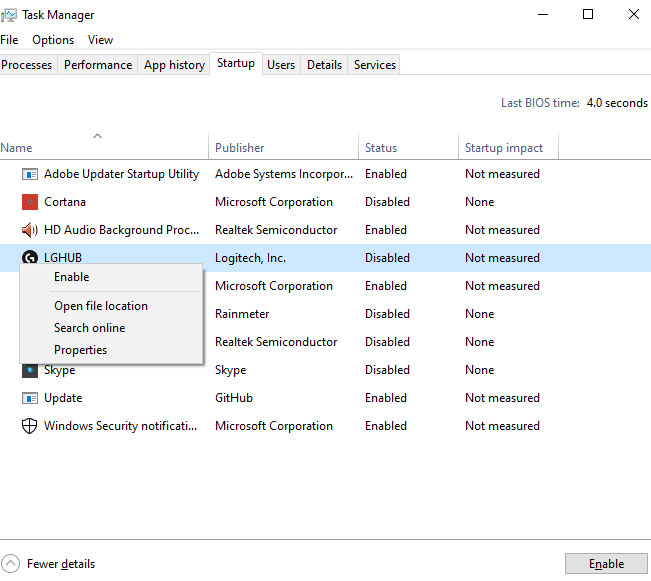Choose Properties in the context menu
The width and height of the screenshot is (651, 581).
tap(111, 350)
